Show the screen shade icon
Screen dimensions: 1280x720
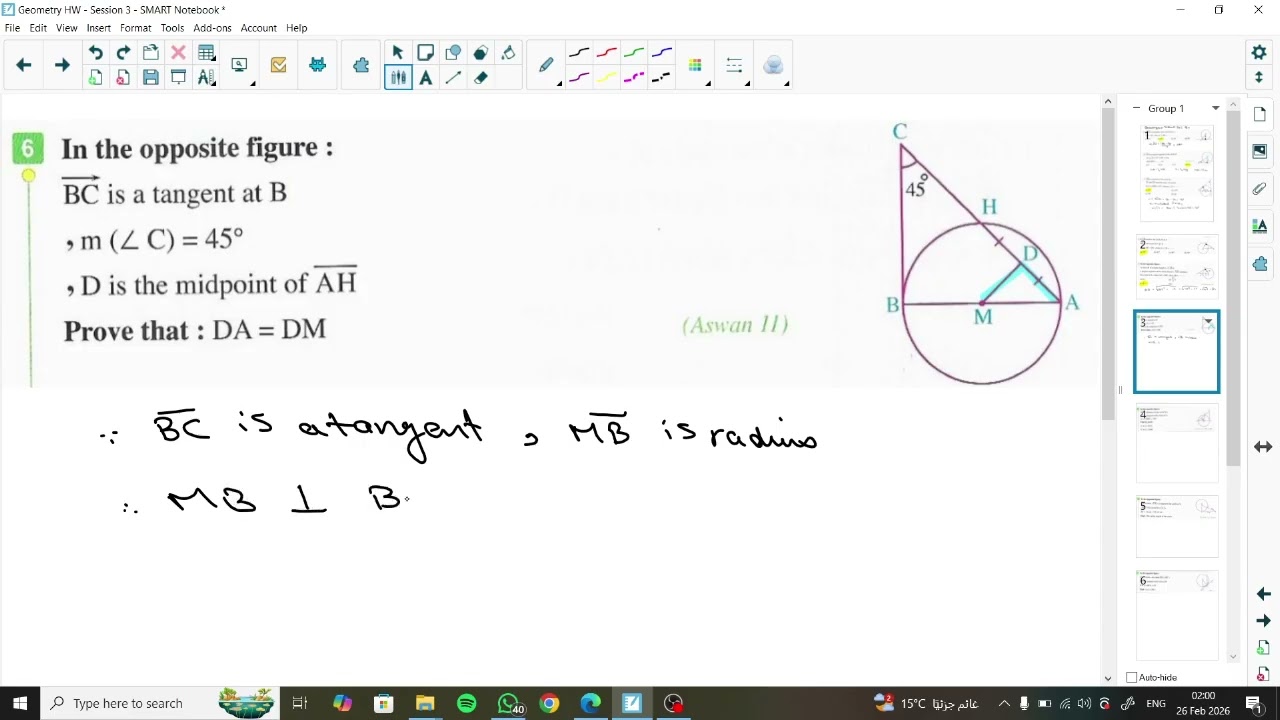coord(178,77)
